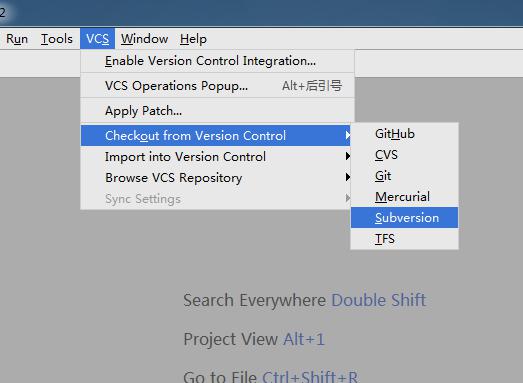Expand Checkout from Version Control submenu arrow
523x383 pixels.
347,135
